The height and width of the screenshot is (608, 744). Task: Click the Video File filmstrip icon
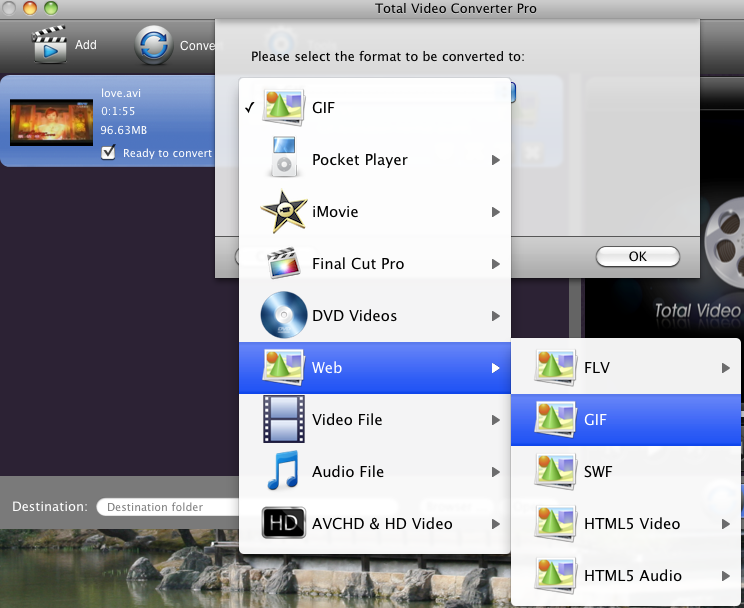coord(284,419)
